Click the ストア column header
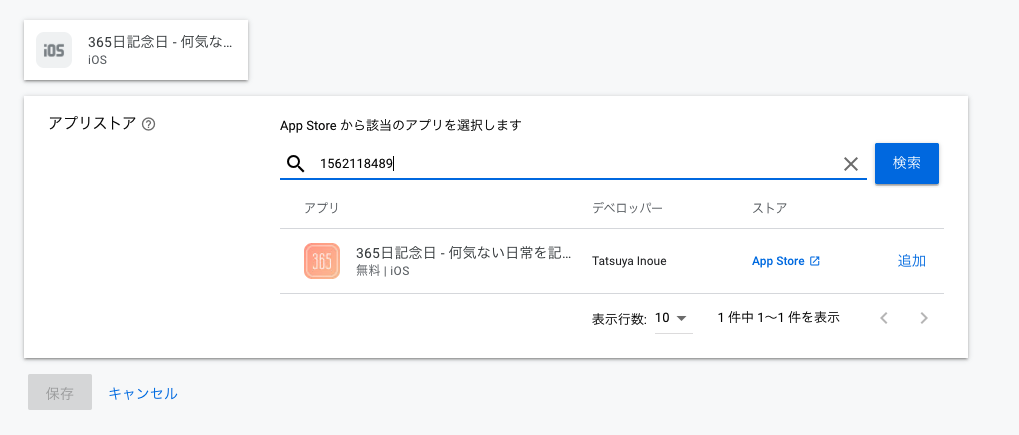 coord(769,208)
